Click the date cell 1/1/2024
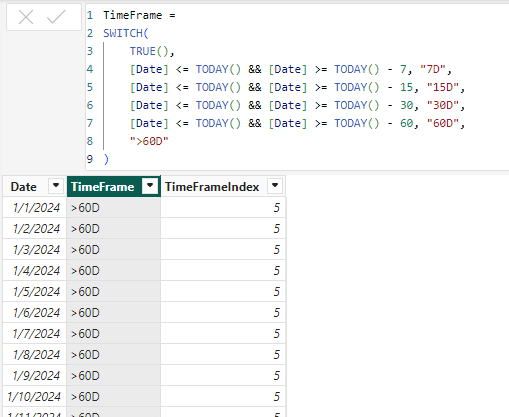Viewport: 509px width, 417px height. coord(35,208)
